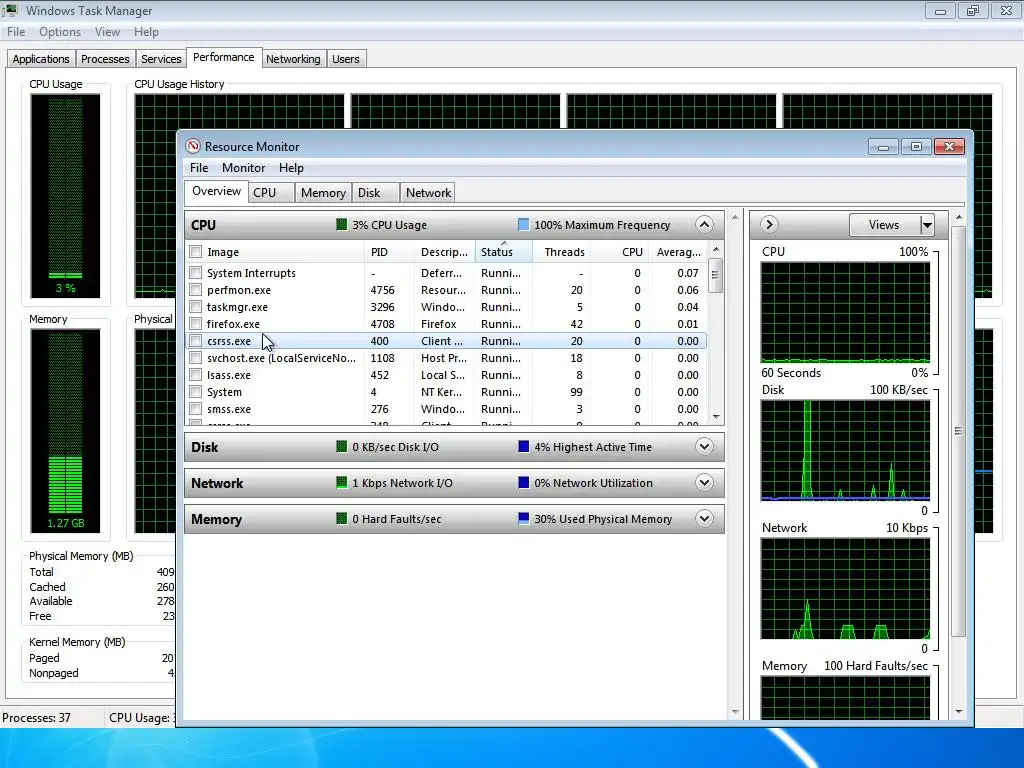Open Task Manager View menu
The height and width of the screenshot is (768, 1024).
pyautogui.click(x=107, y=32)
